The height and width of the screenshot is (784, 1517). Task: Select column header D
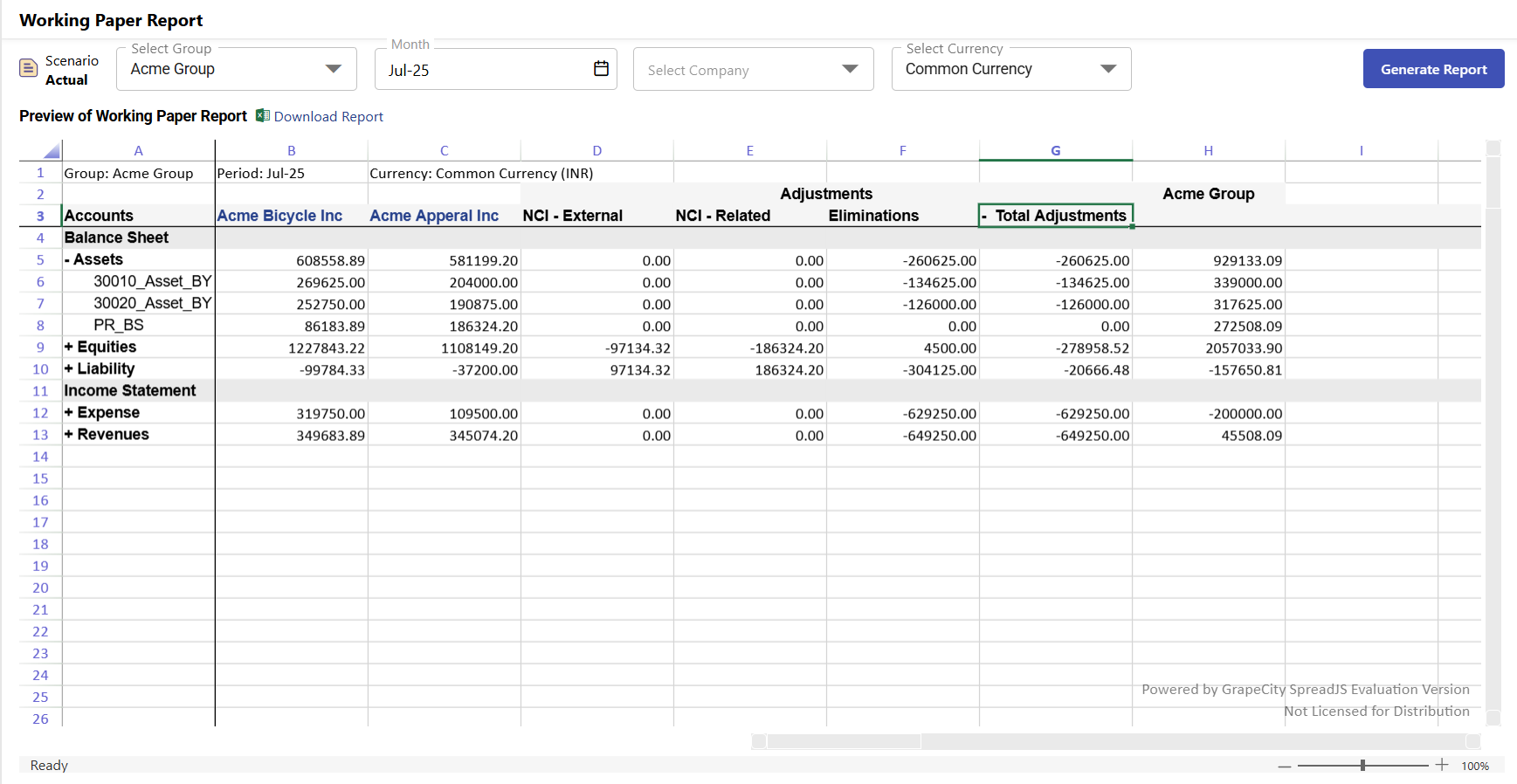click(x=597, y=150)
